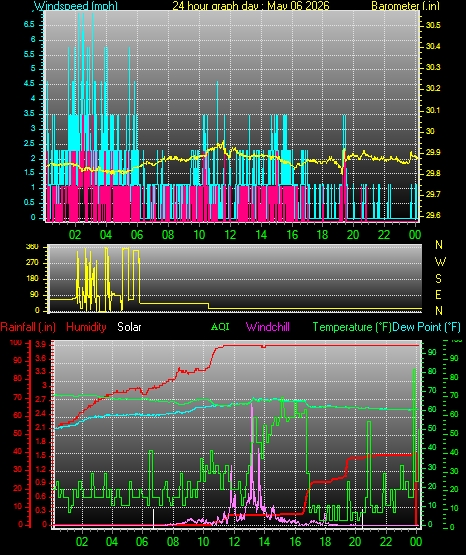The image size is (466, 555).
Task: Click the 0.9 rainfall axis value
Action: (41, 482)
